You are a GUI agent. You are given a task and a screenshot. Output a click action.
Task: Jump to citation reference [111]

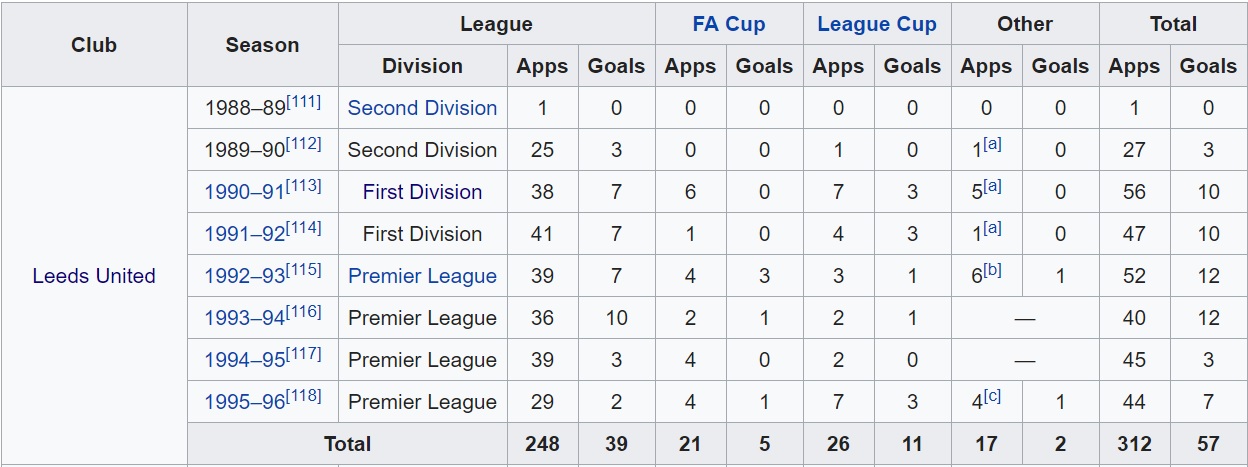pyautogui.click(x=304, y=102)
